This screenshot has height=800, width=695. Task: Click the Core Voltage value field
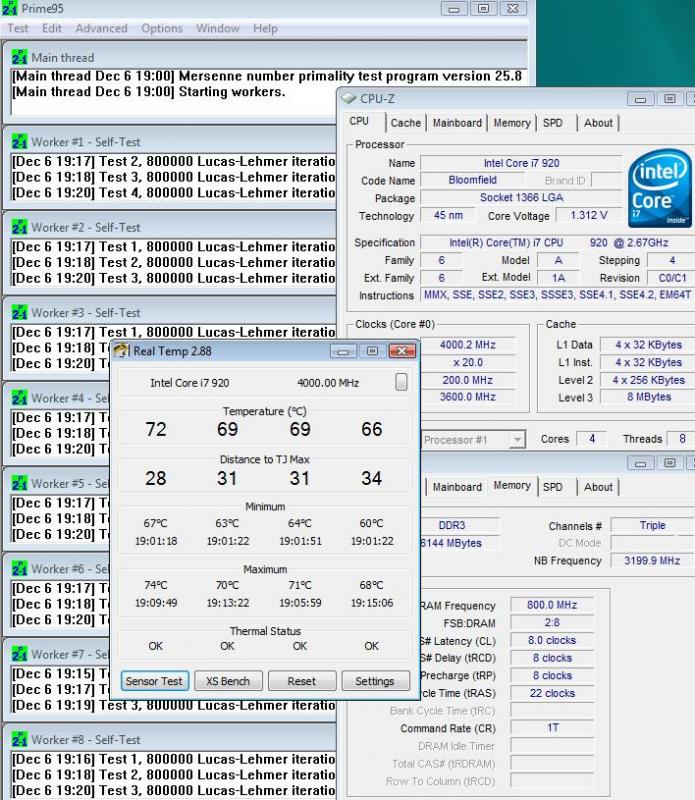576,216
